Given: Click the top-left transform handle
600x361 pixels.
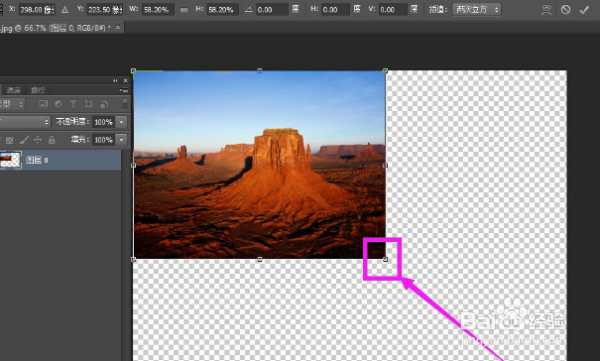Looking at the screenshot, I should pos(134,71).
